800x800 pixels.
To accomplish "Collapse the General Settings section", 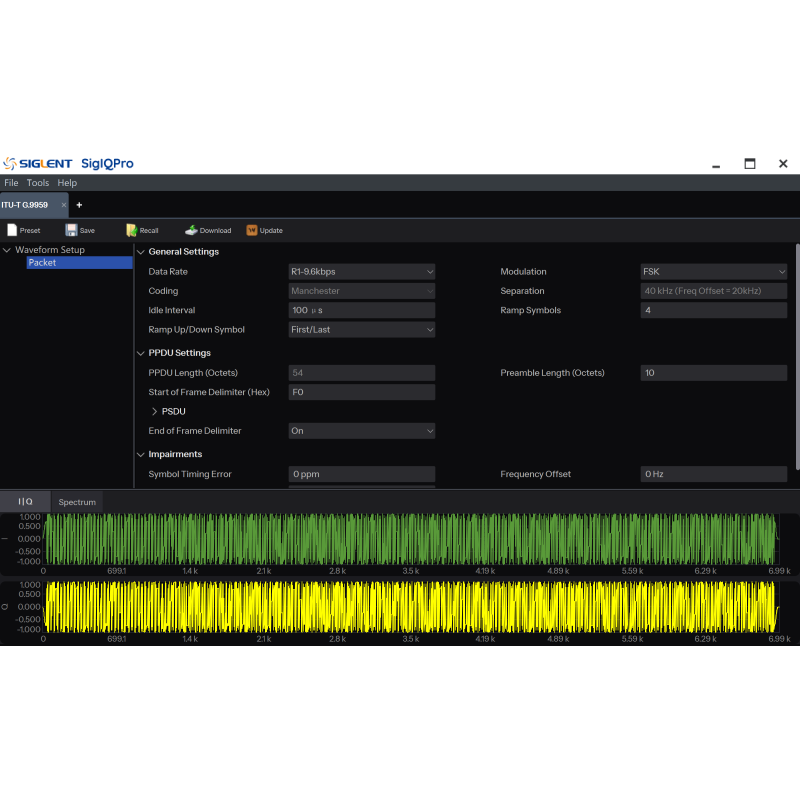I will pyautogui.click(x=141, y=252).
